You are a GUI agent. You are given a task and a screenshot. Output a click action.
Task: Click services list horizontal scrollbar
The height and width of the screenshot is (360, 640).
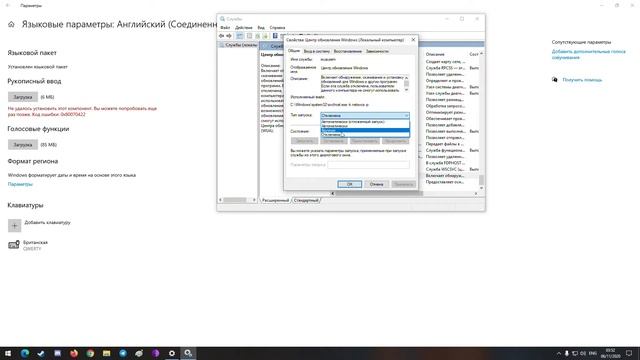click(x=404, y=193)
